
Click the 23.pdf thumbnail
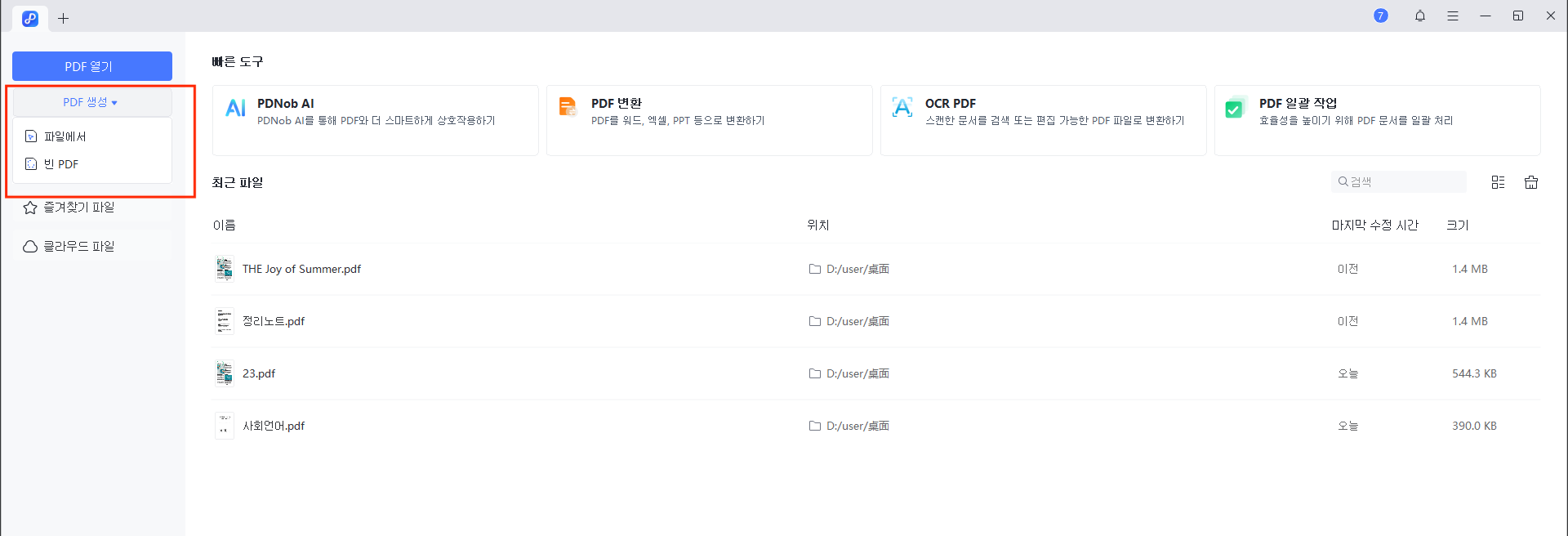pos(225,373)
